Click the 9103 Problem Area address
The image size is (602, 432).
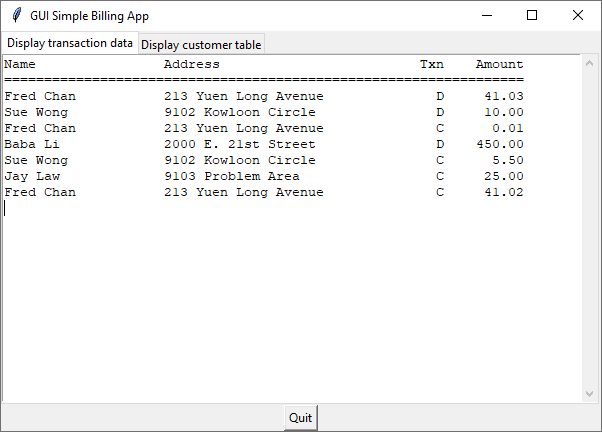(232, 176)
